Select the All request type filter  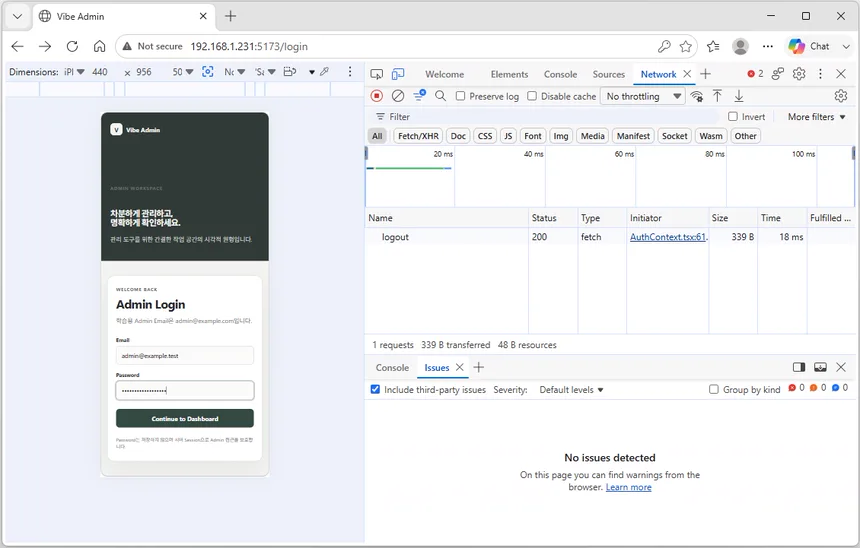377,136
